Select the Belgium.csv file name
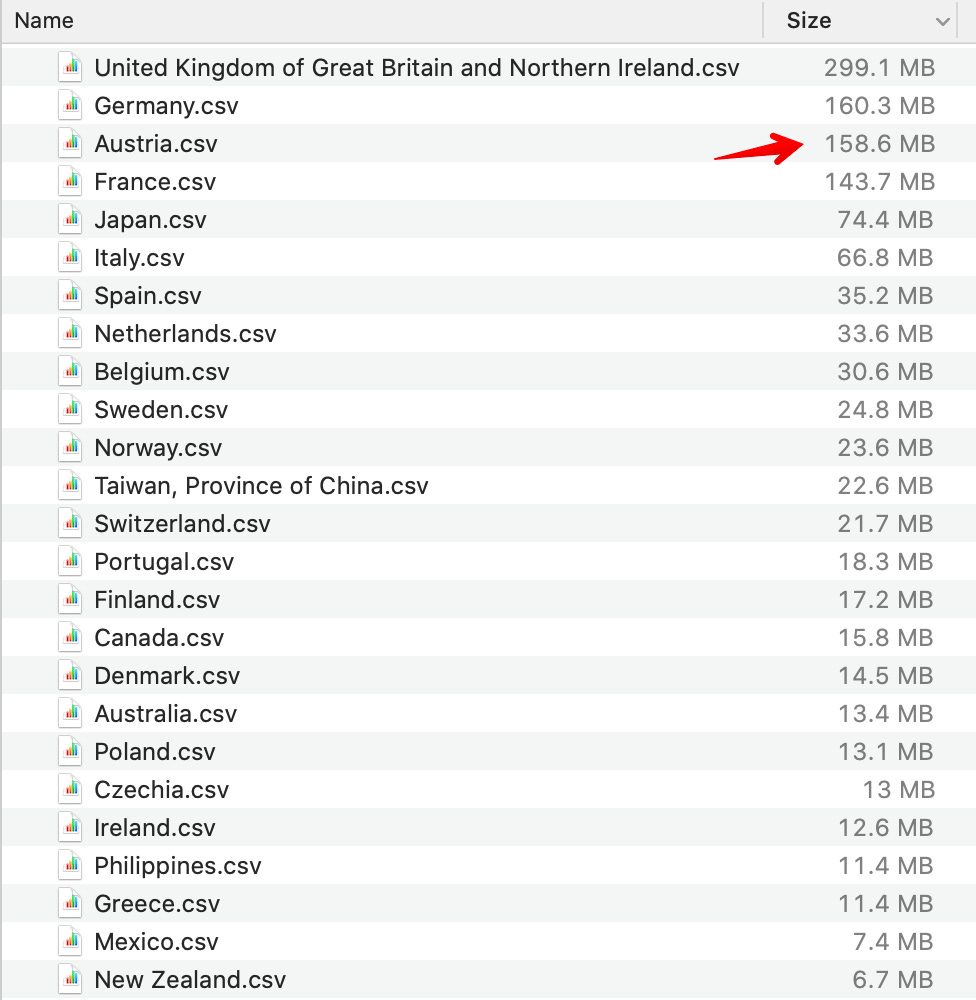This screenshot has width=976, height=1000. click(x=161, y=372)
